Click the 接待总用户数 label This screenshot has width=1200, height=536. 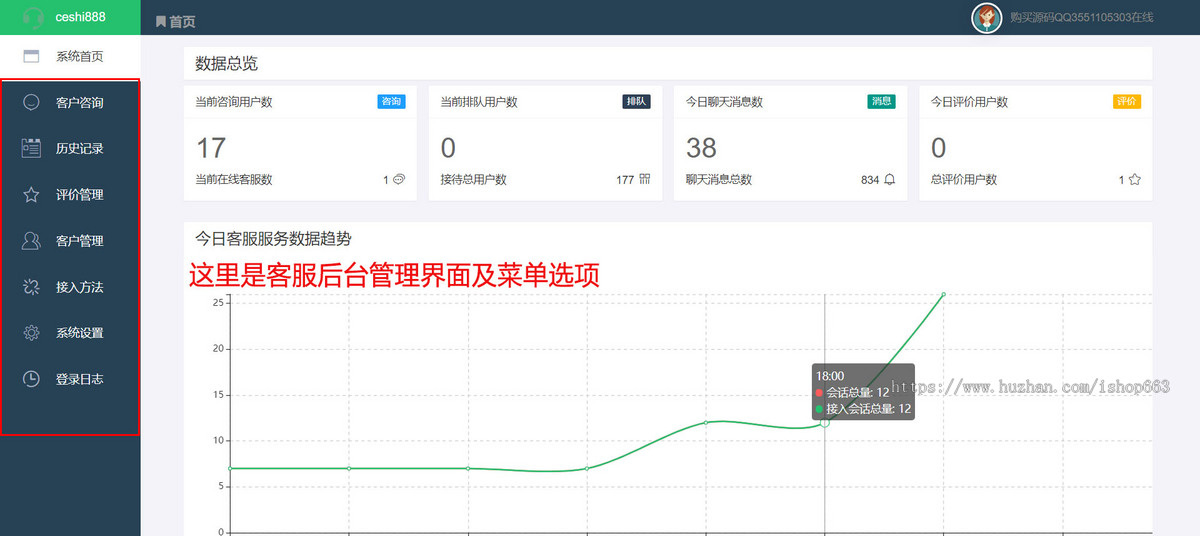[473, 180]
